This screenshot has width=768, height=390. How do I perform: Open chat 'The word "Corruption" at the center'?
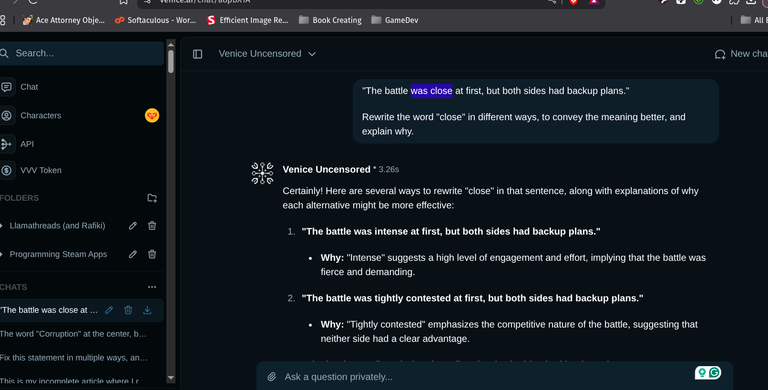[x=73, y=334]
